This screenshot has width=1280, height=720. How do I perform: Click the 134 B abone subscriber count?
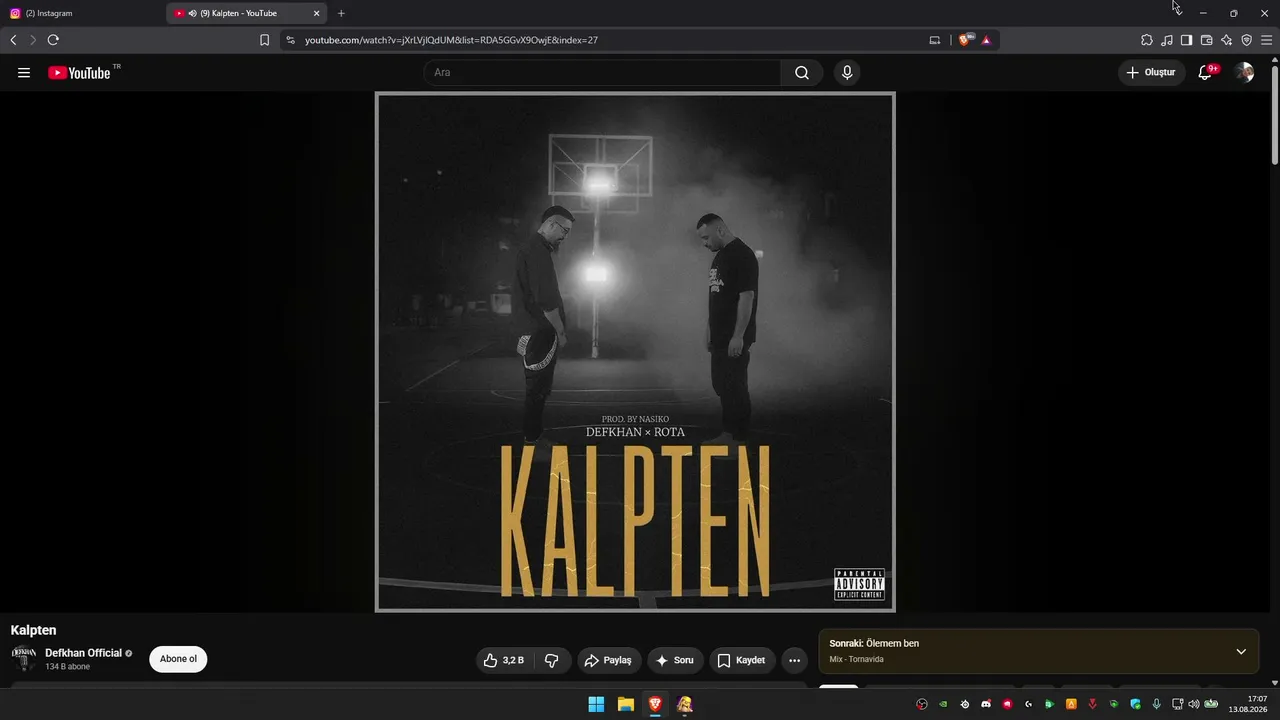click(67, 666)
